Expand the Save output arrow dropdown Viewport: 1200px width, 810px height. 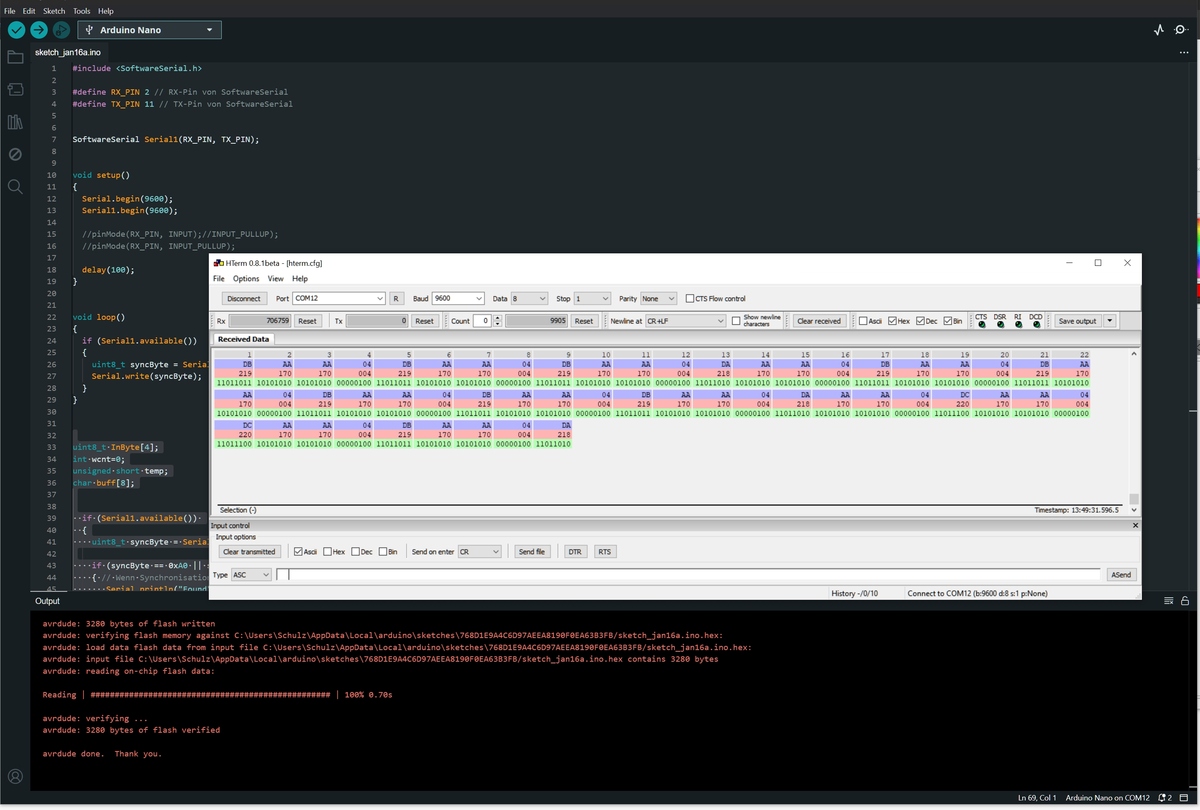tap(1109, 321)
